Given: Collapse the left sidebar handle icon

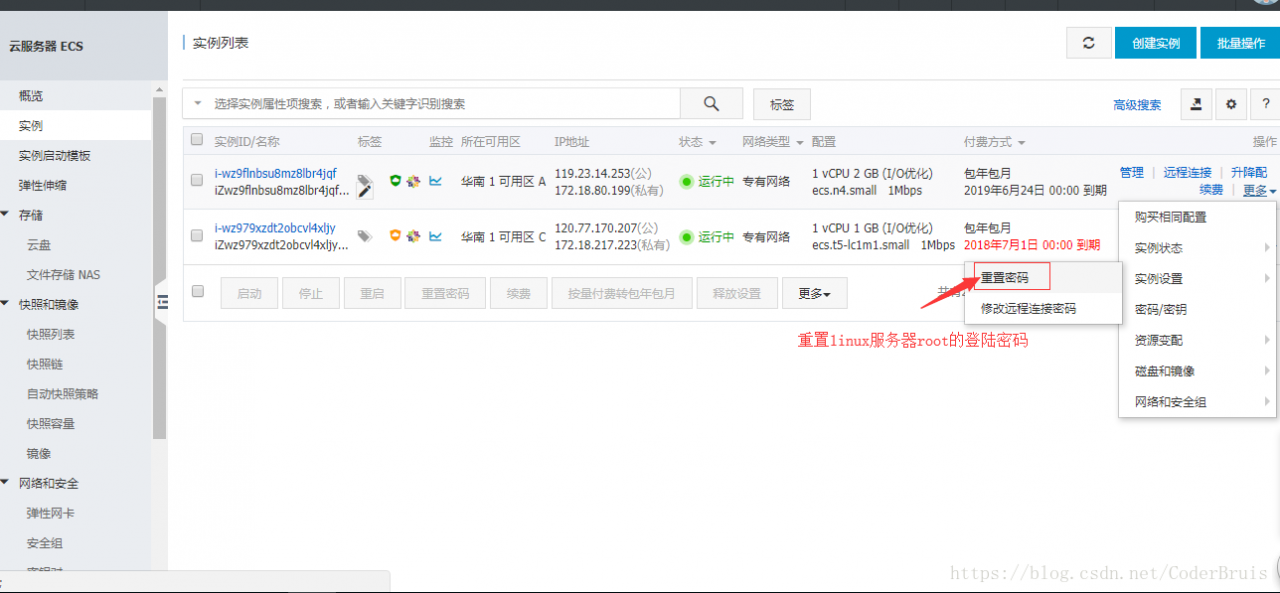Looking at the screenshot, I should 162,303.
